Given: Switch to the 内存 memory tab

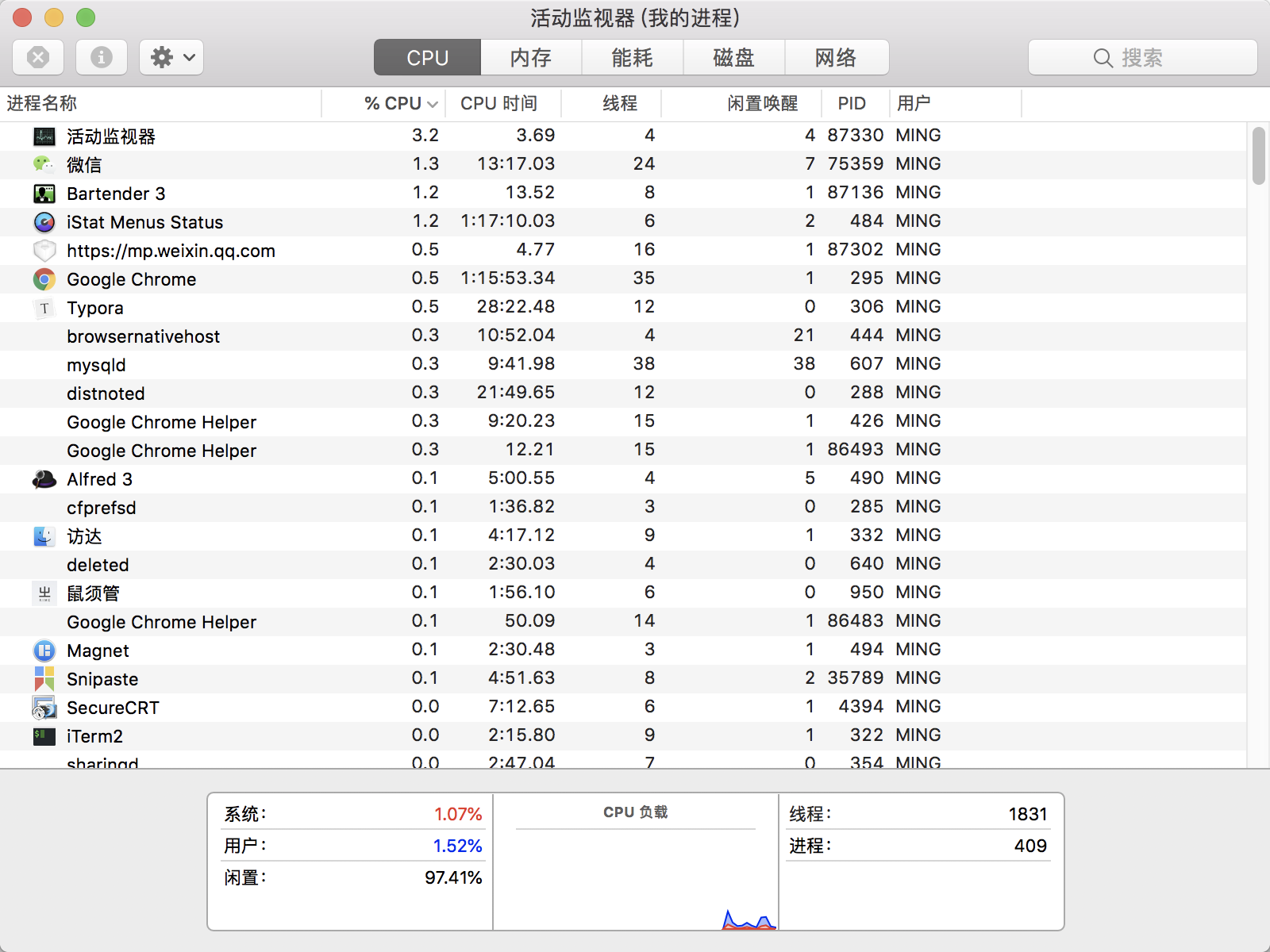Looking at the screenshot, I should pyautogui.click(x=531, y=57).
